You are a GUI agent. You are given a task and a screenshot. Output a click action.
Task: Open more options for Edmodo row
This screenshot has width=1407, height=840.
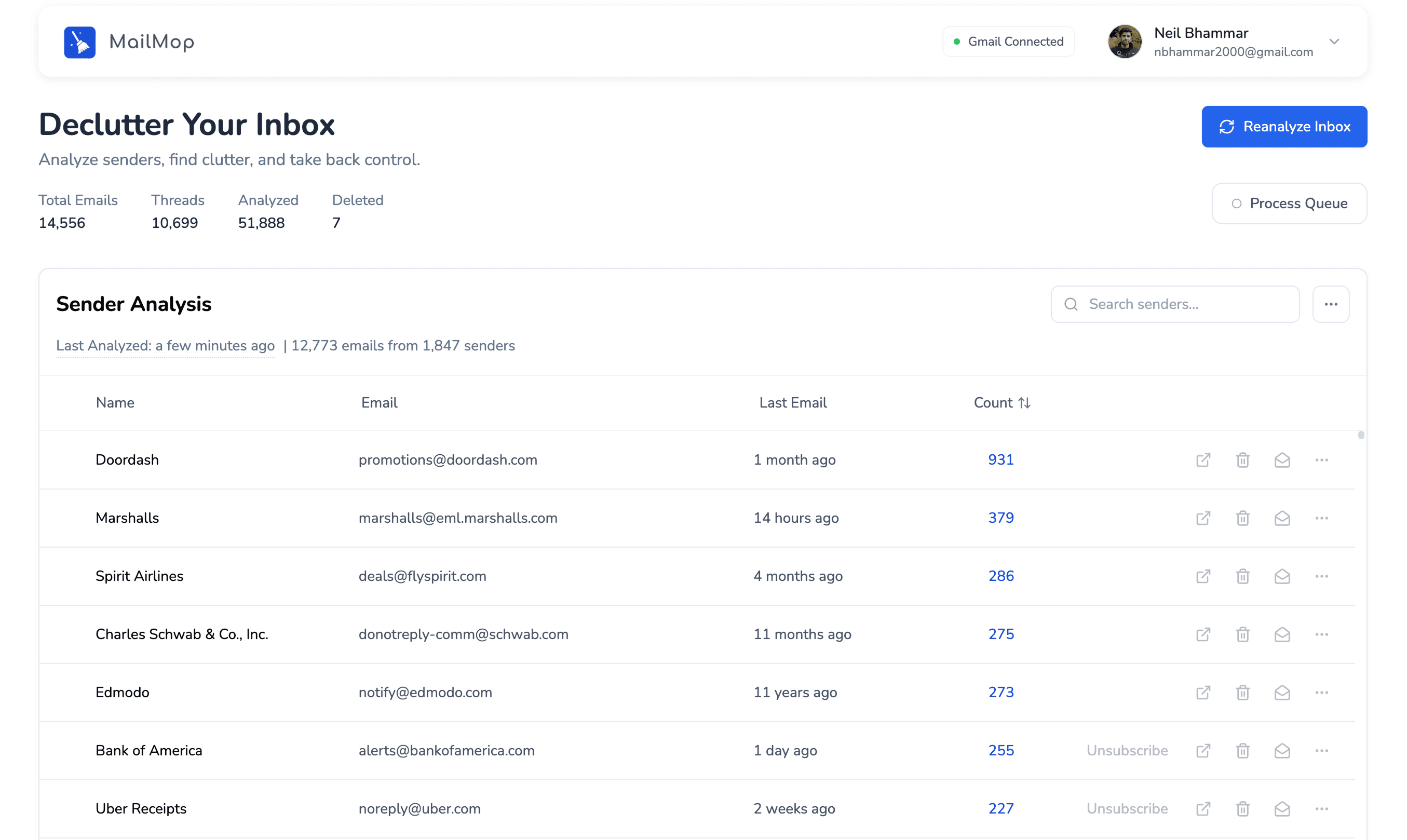coord(1322,692)
